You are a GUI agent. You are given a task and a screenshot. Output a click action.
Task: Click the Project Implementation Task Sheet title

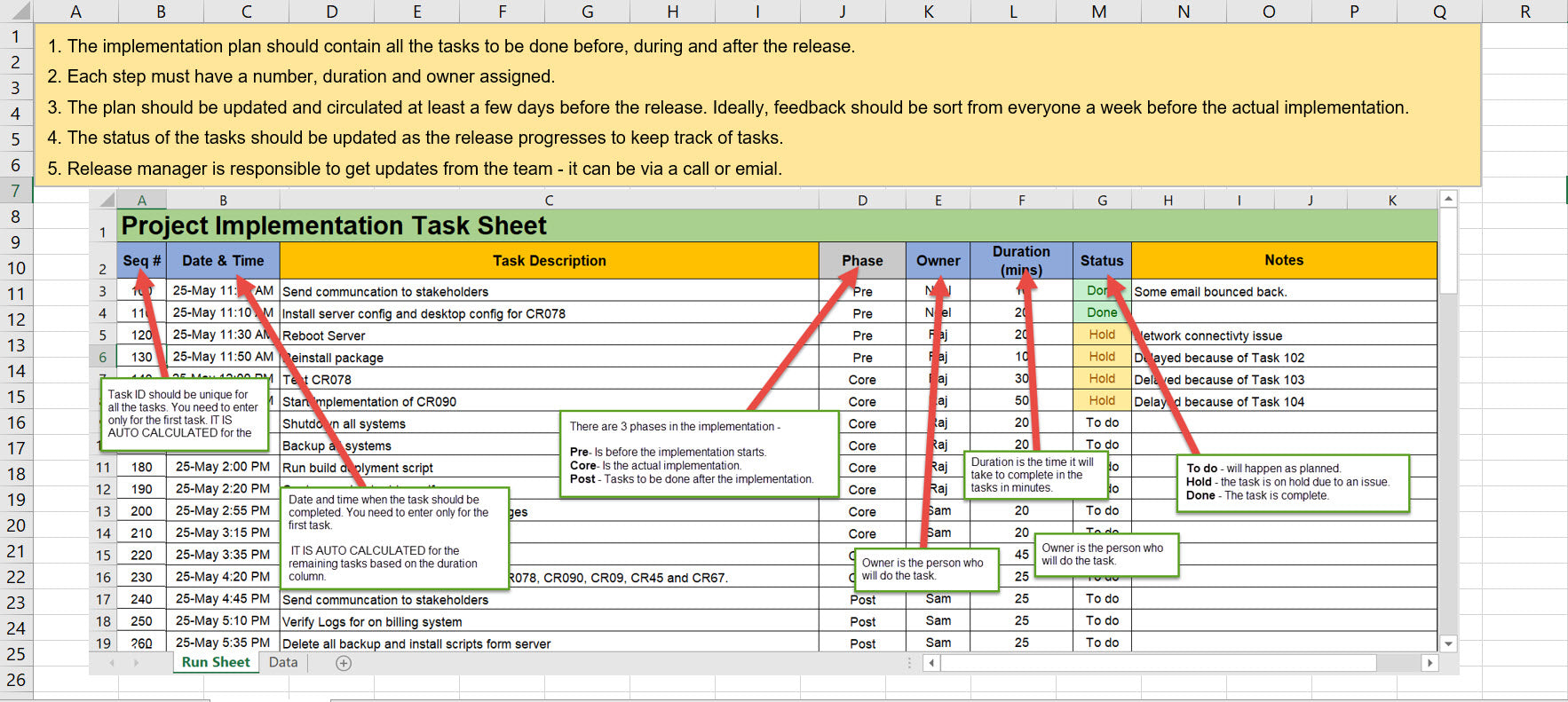pyautogui.click(x=334, y=226)
